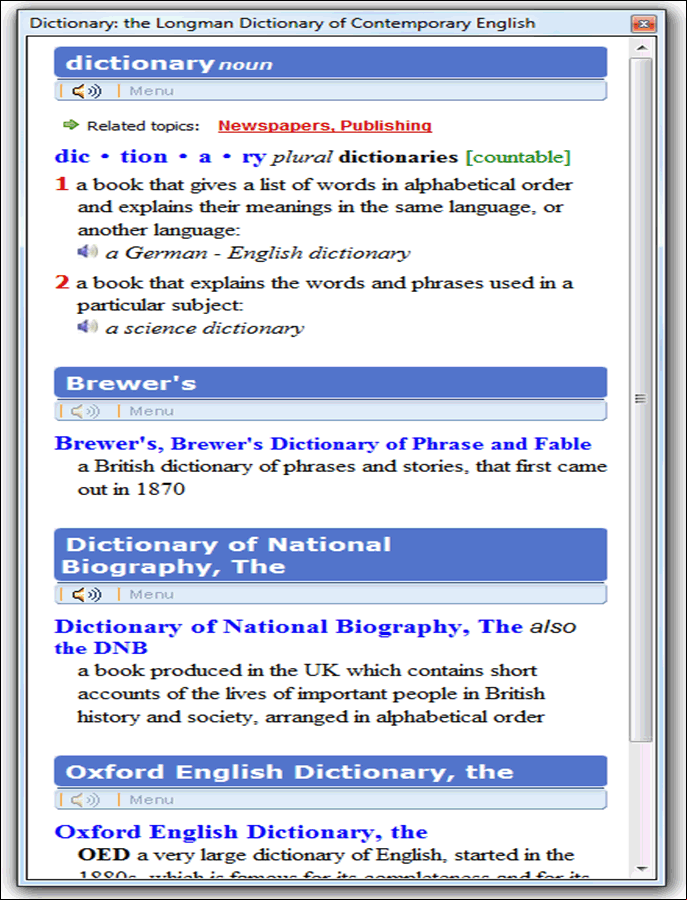Screen dimensions: 687x900
Task: Click the plural form 'dictionaries'
Action: coord(398,157)
